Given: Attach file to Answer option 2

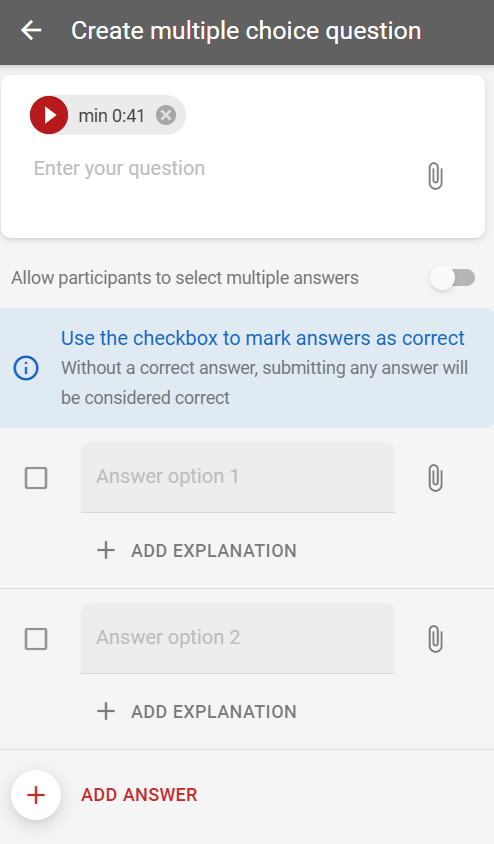Looking at the screenshot, I should click(435, 639).
